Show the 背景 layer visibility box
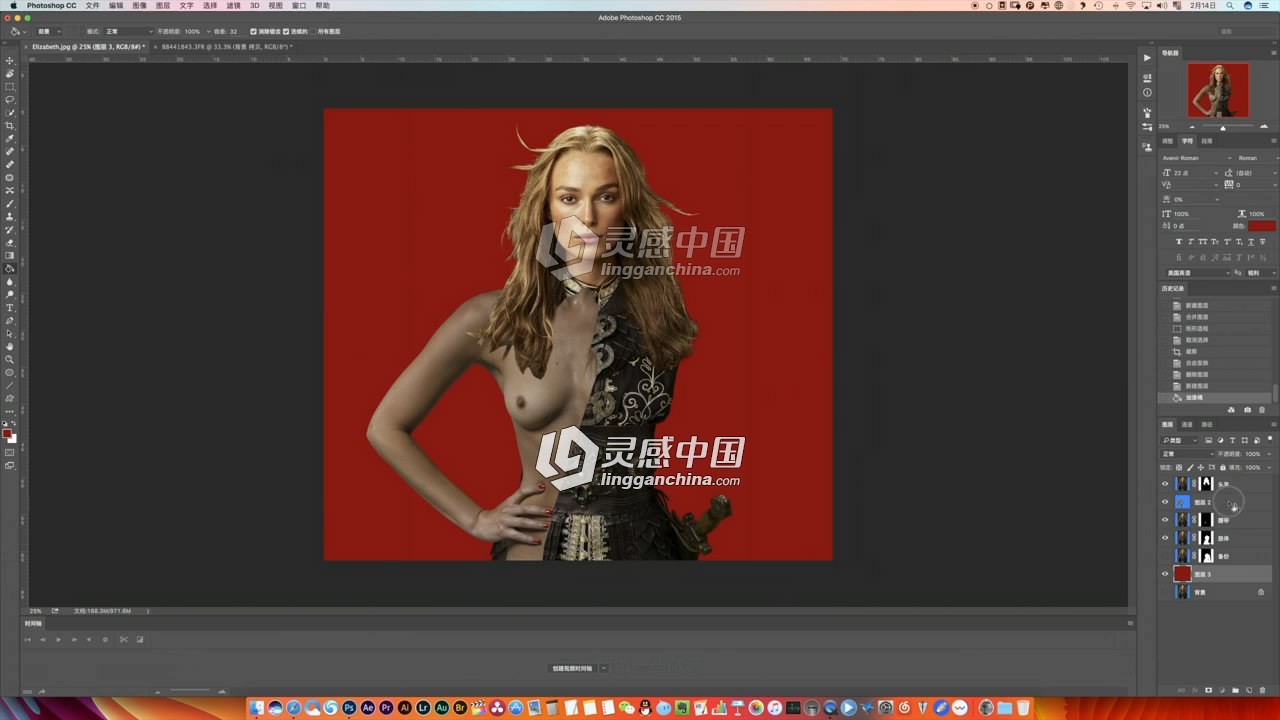The image size is (1280, 720). click(1164, 592)
